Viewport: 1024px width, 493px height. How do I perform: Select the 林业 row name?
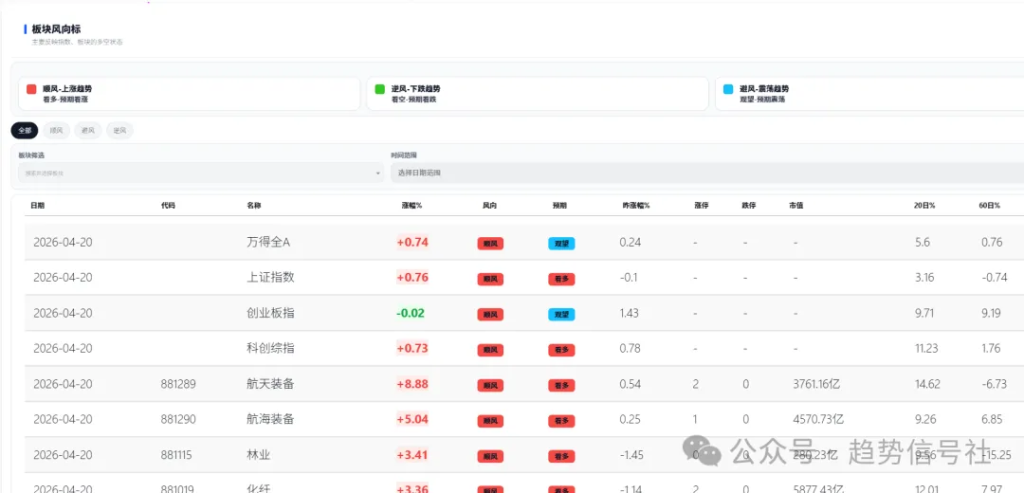pyautogui.click(x=258, y=455)
